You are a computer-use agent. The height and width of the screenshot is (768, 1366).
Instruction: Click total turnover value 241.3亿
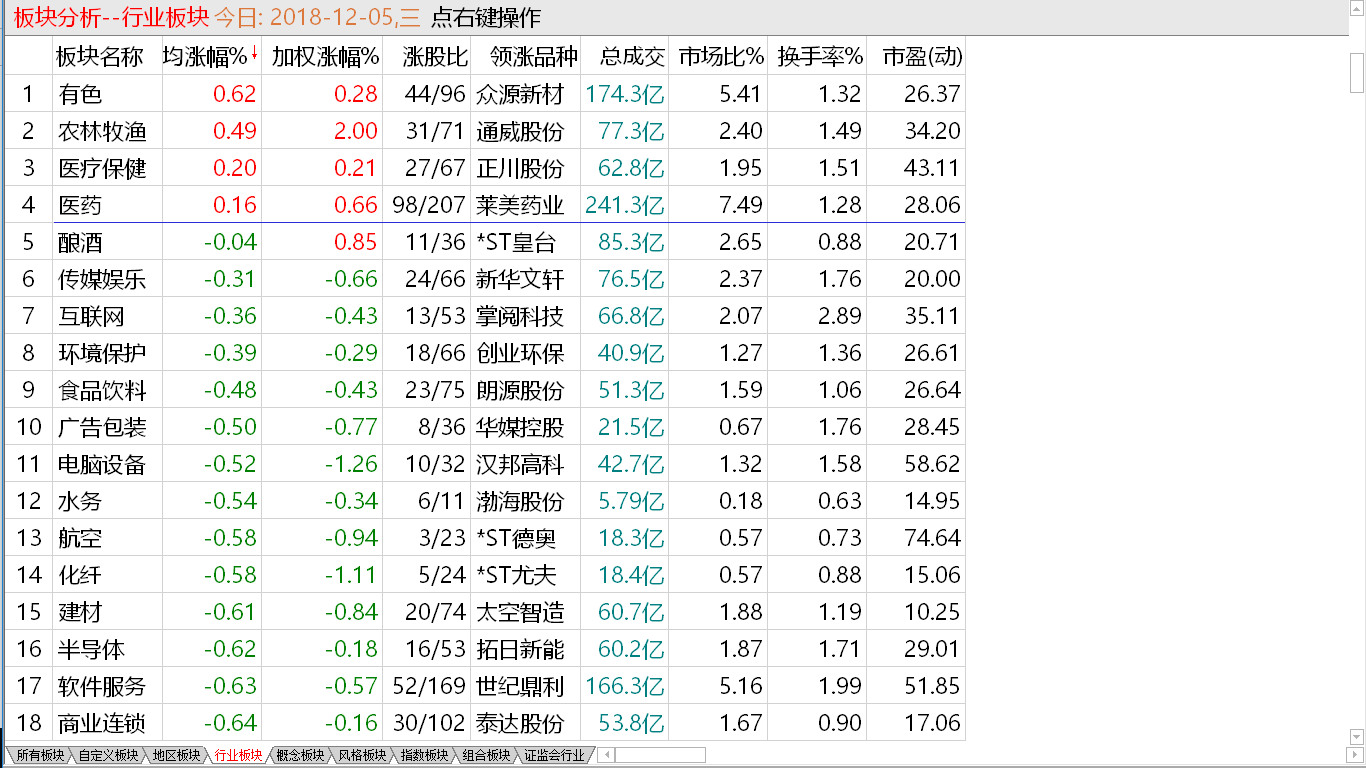click(x=625, y=205)
